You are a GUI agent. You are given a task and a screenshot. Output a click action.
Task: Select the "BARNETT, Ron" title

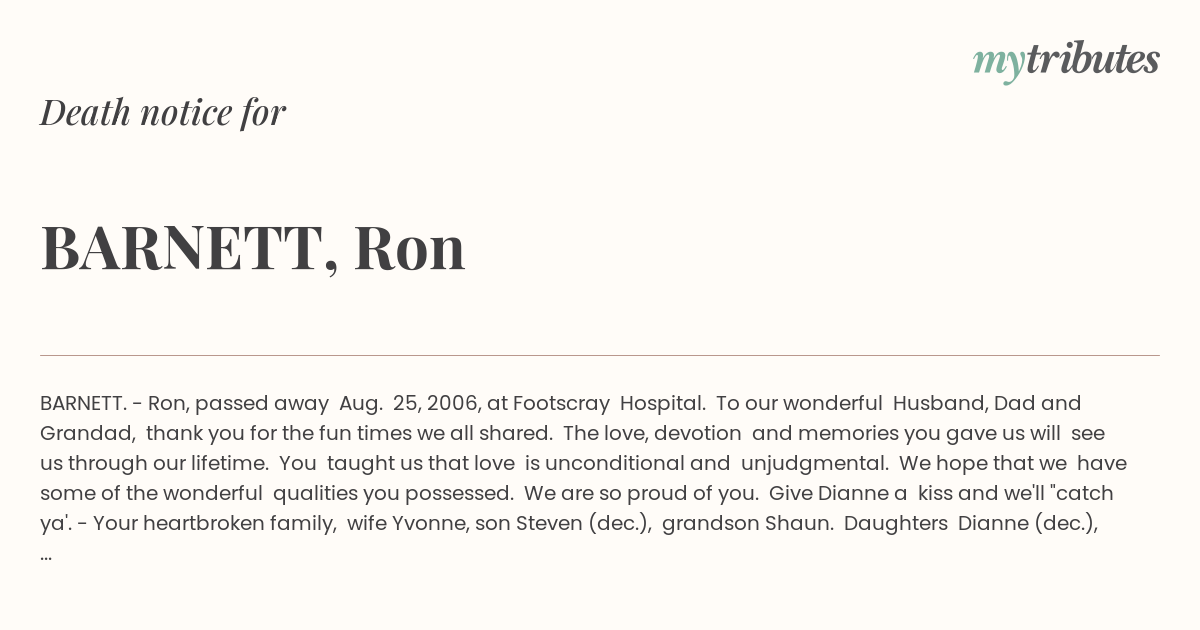(x=253, y=248)
